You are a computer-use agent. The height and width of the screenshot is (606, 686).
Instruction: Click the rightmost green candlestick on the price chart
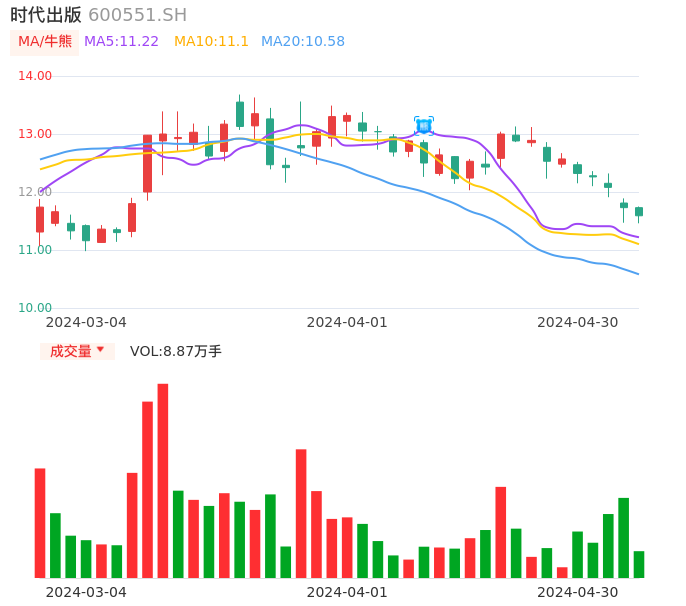click(x=639, y=212)
